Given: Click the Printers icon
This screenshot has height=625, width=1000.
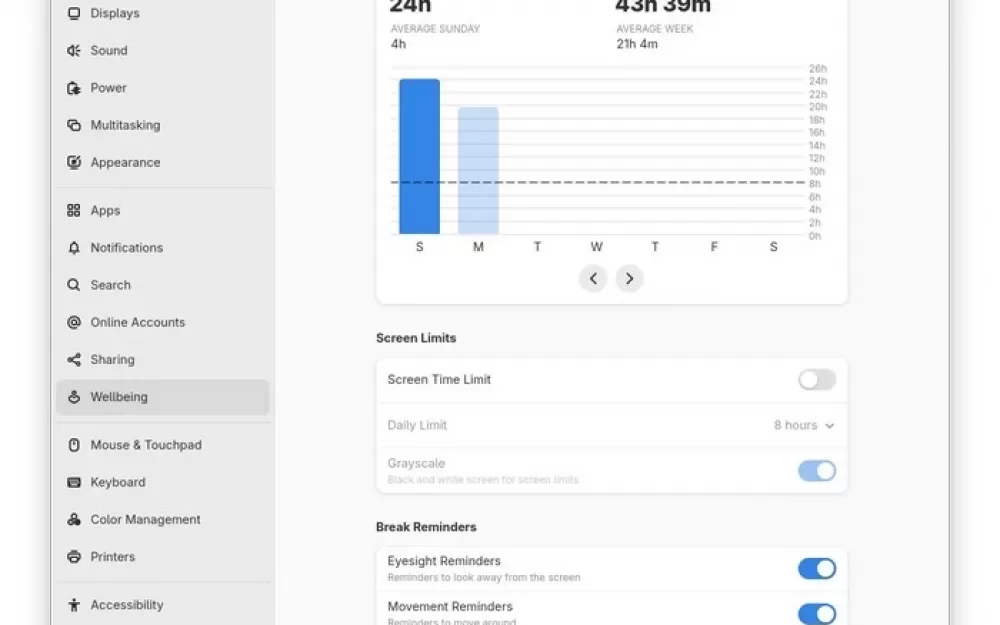Looking at the screenshot, I should coord(73,557).
